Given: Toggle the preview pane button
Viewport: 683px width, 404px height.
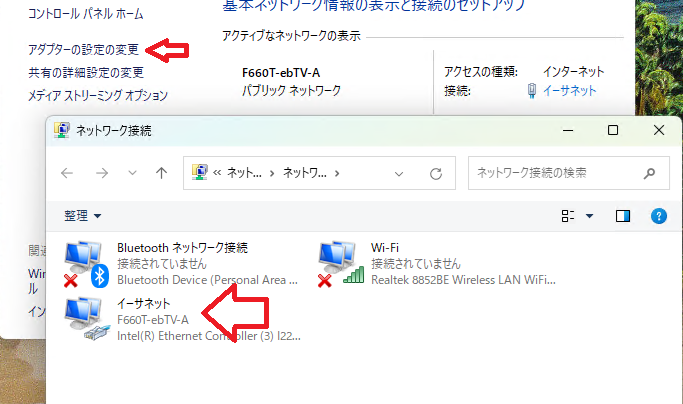Looking at the screenshot, I should click(623, 215).
